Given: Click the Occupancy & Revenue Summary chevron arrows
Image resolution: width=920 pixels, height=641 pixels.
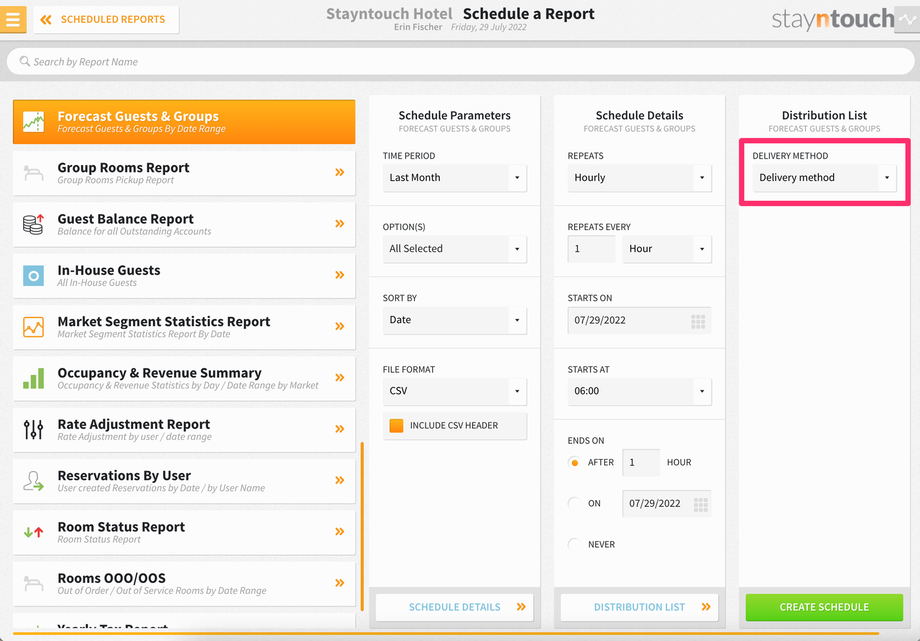Looking at the screenshot, I should coord(340,377).
